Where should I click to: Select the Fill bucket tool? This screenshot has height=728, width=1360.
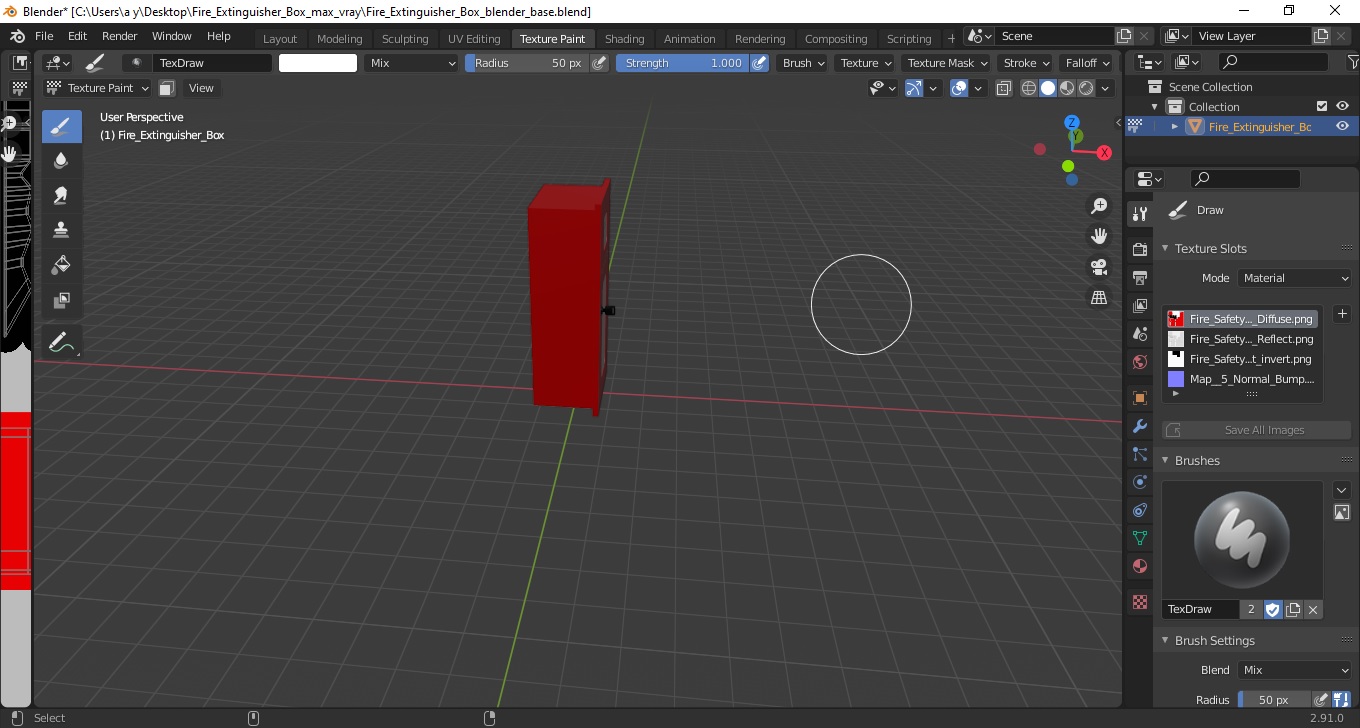(61, 264)
